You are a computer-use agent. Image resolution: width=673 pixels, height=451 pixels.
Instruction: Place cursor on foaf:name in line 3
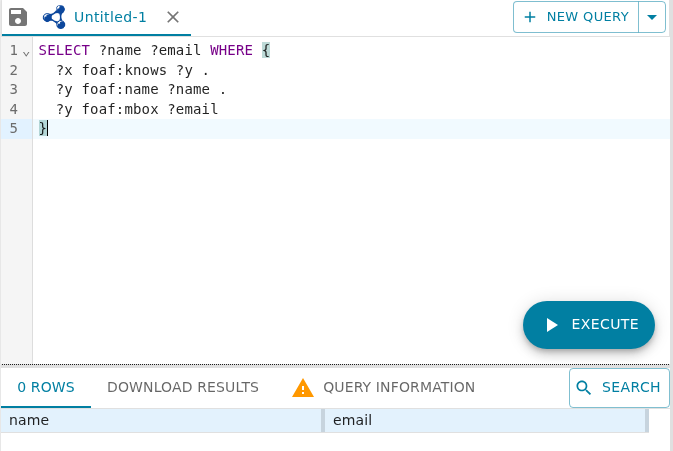120,89
